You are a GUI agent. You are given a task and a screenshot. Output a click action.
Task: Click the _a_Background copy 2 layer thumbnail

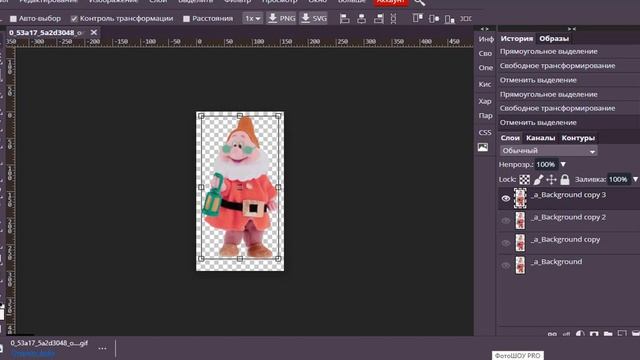pos(520,221)
